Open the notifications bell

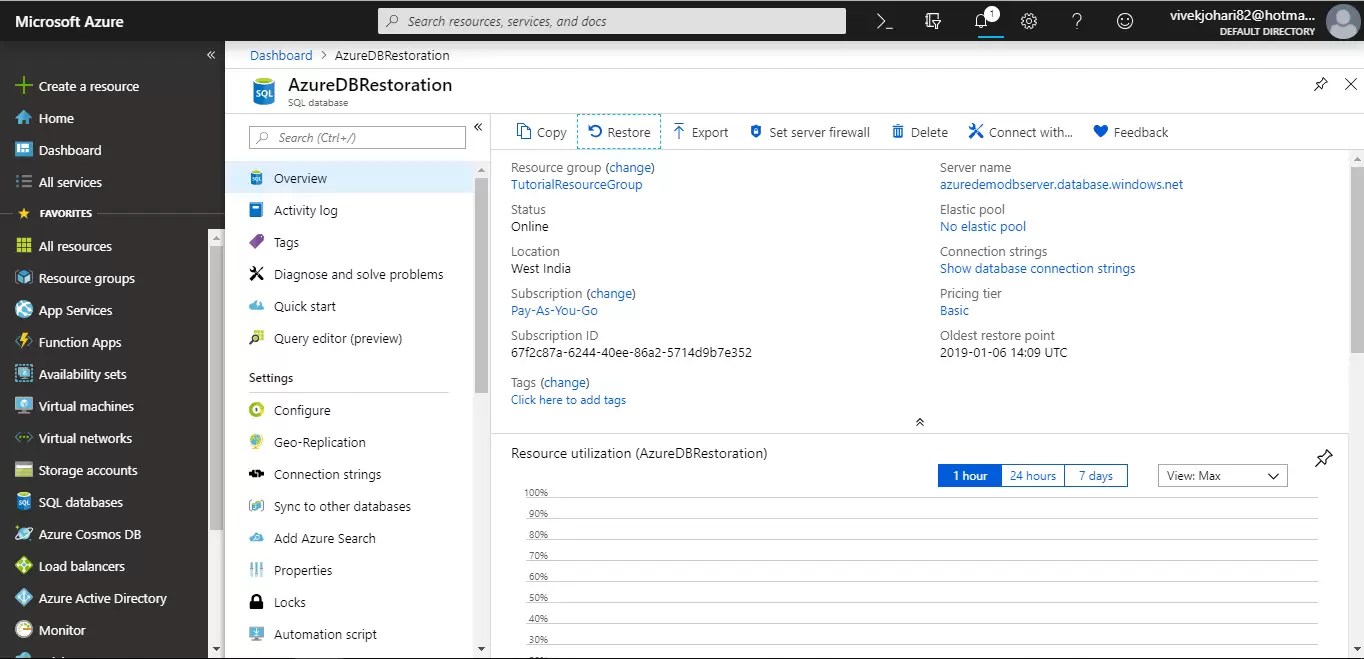tap(982, 21)
